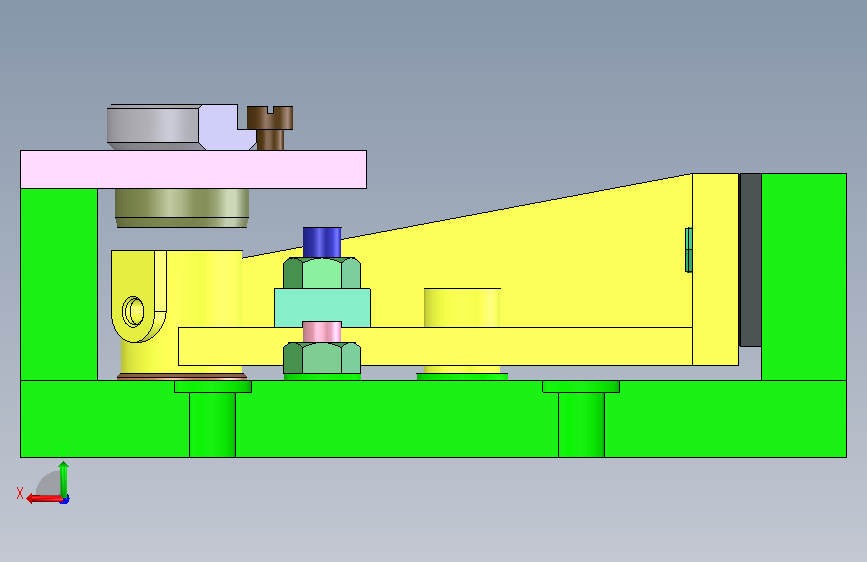Click the right counterbored hole in base
This screenshot has width=867, height=562.
581,419
